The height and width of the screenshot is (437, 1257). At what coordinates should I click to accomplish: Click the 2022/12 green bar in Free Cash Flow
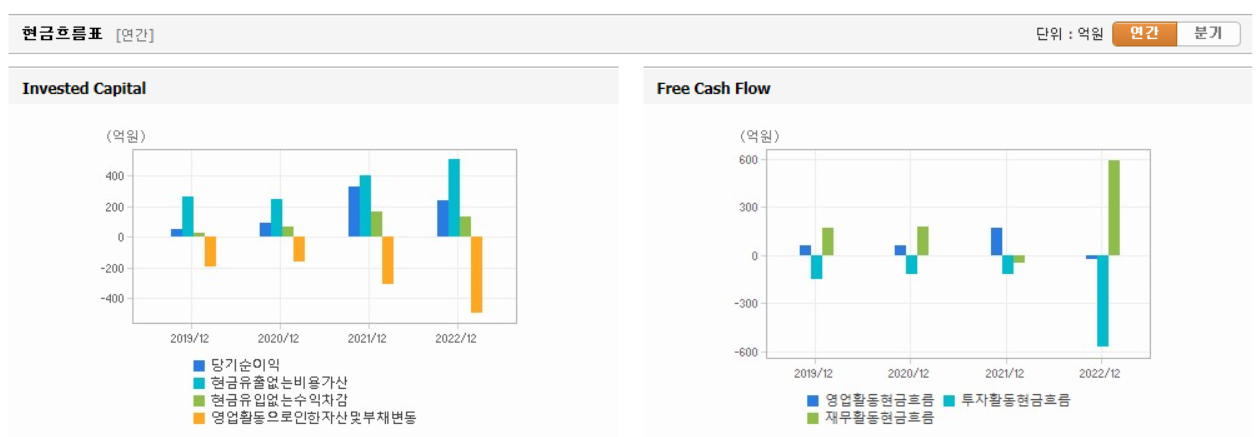pos(1114,208)
